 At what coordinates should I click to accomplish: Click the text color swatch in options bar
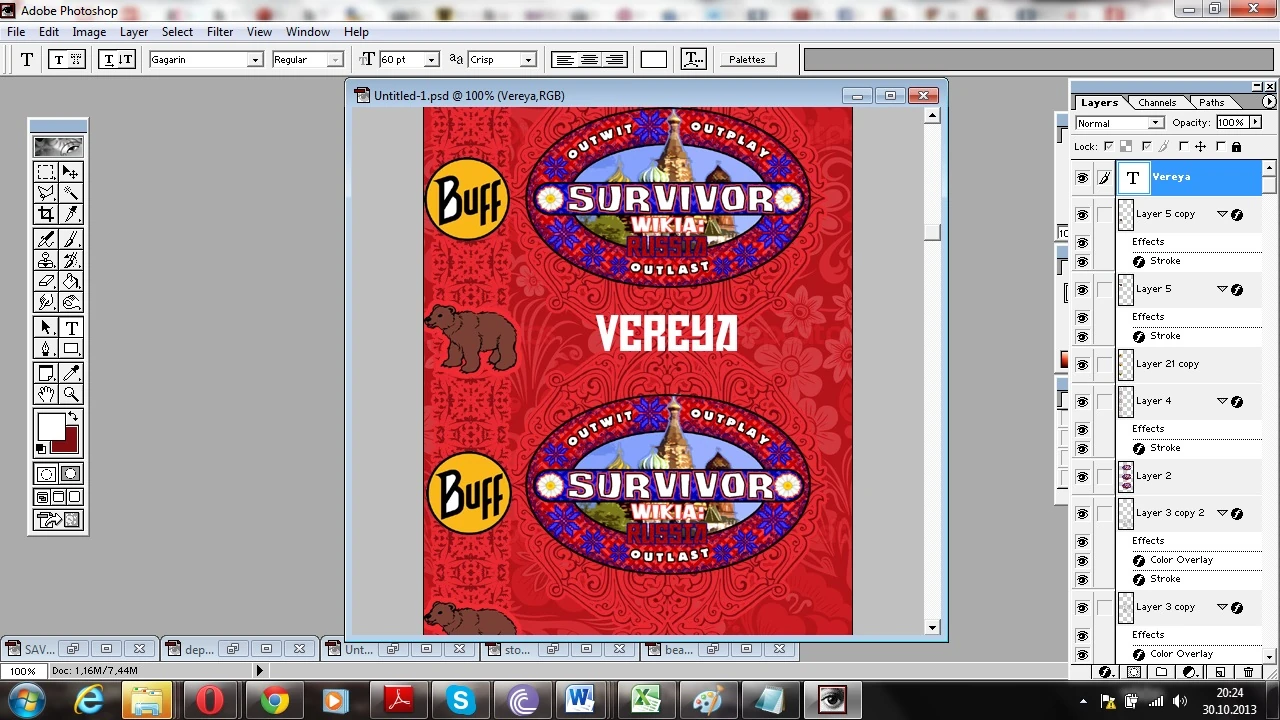pyautogui.click(x=653, y=60)
